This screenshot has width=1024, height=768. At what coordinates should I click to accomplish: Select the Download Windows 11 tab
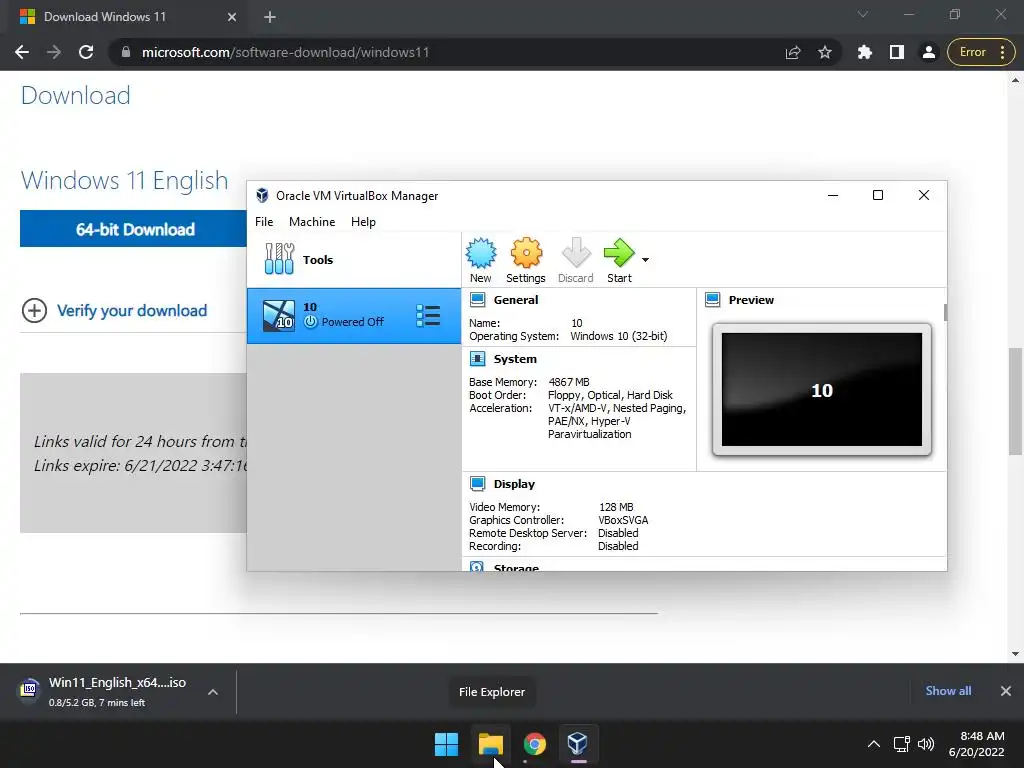(x=128, y=17)
